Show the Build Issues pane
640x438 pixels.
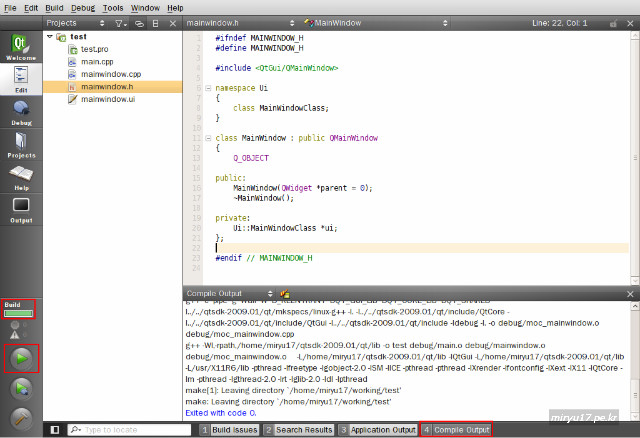point(229,430)
